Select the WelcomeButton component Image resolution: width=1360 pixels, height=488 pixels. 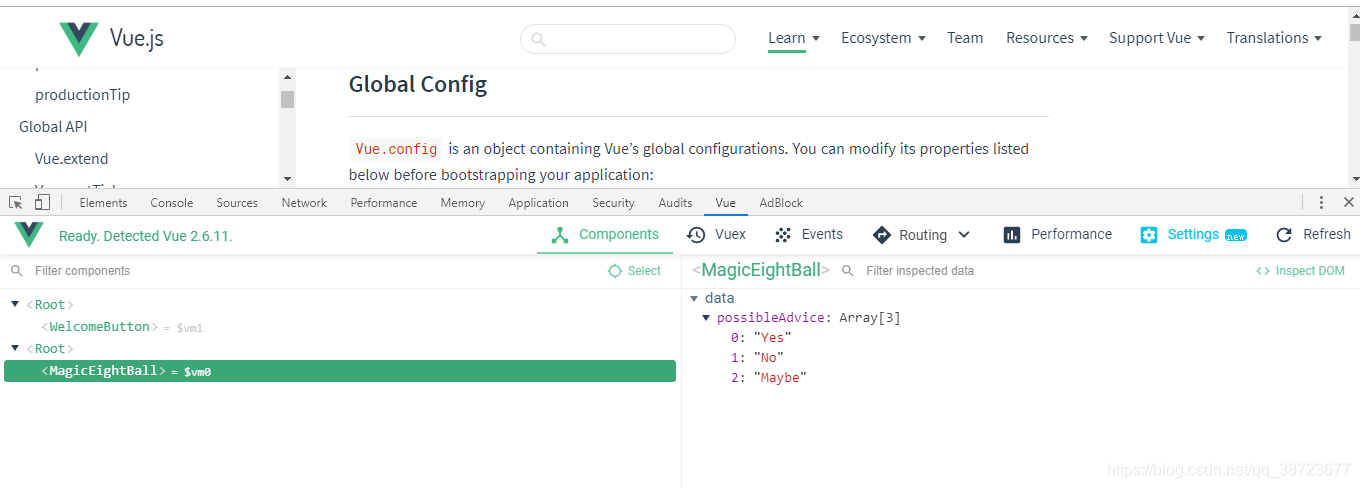point(99,327)
